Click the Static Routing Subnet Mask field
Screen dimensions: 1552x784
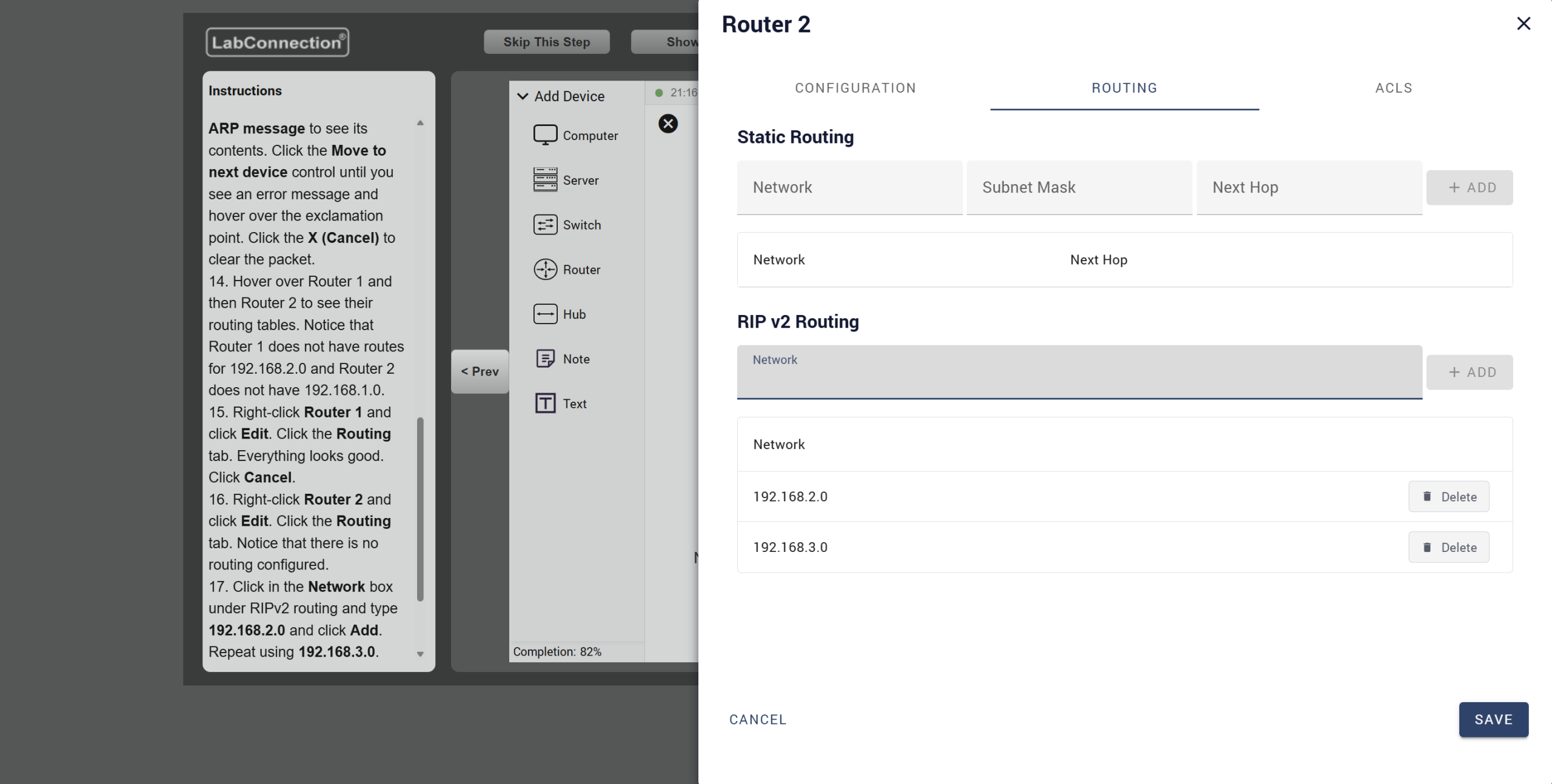(x=1079, y=188)
